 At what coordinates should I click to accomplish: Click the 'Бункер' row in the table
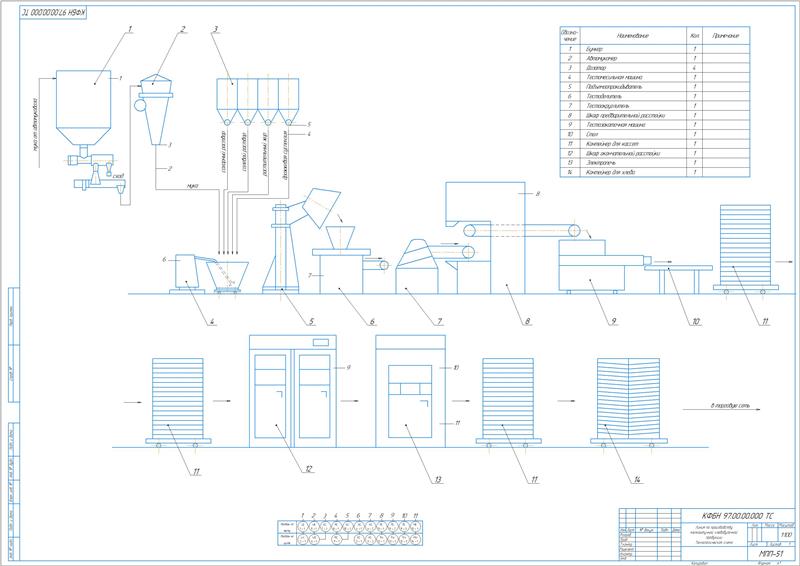tap(655, 49)
